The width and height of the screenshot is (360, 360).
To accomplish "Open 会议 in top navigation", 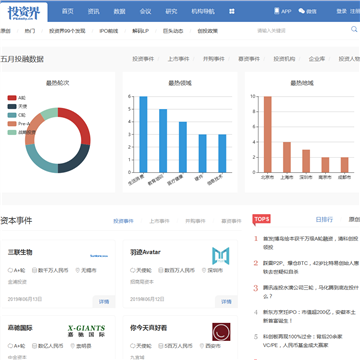I will pos(145,11).
